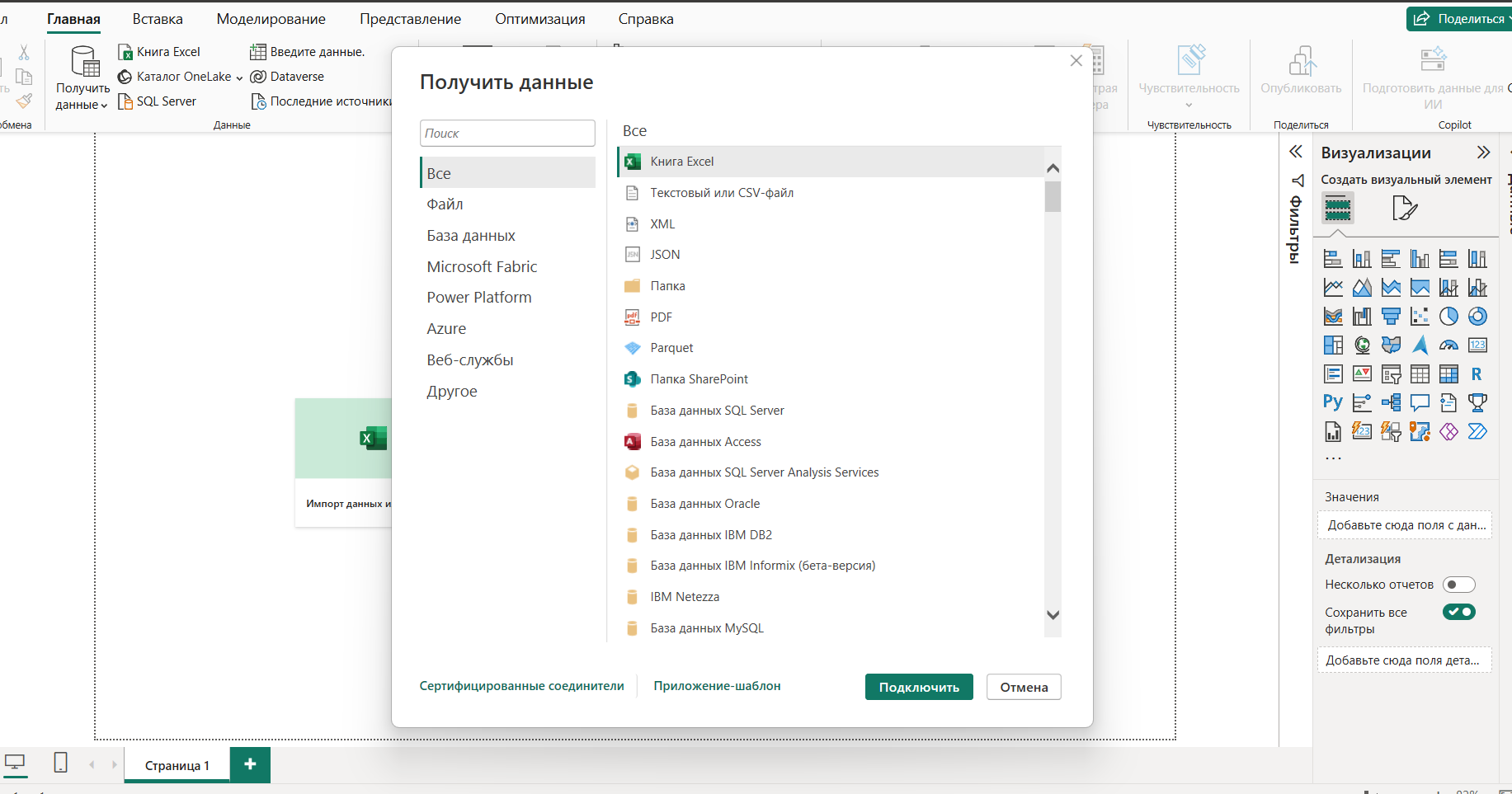This screenshot has height=794, width=1512.
Task: Add a Python visual from Visualizations
Action: point(1333,402)
